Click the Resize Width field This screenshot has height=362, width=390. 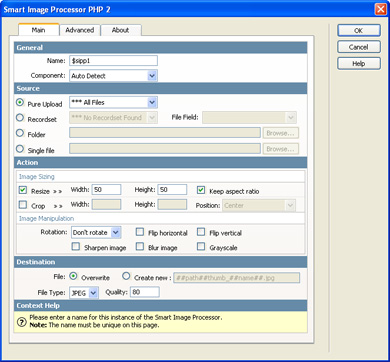[106, 190]
